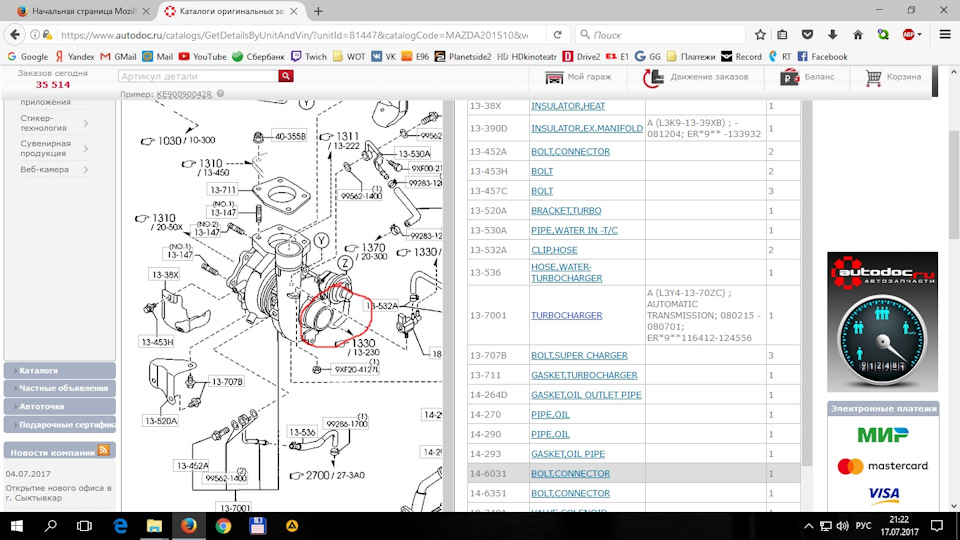Expand the Стикер-технология sidebar chevron
Image resolution: width=960 pixels, height=540 pixels.
pyautogui.click(x=86, y=123)
